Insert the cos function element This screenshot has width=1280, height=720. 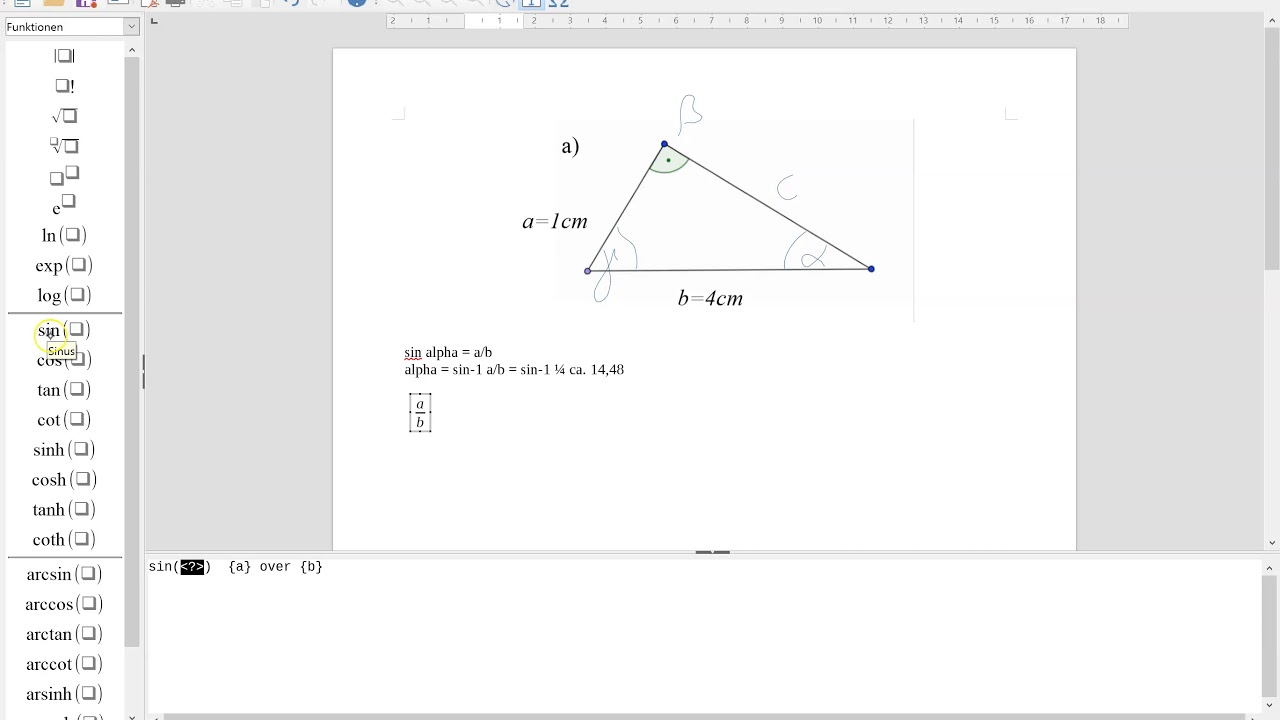[x=64, y=360]
